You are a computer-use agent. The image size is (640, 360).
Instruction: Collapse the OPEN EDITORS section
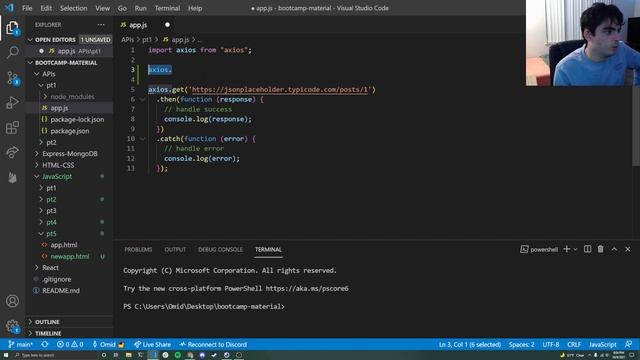tap(55, 40)
